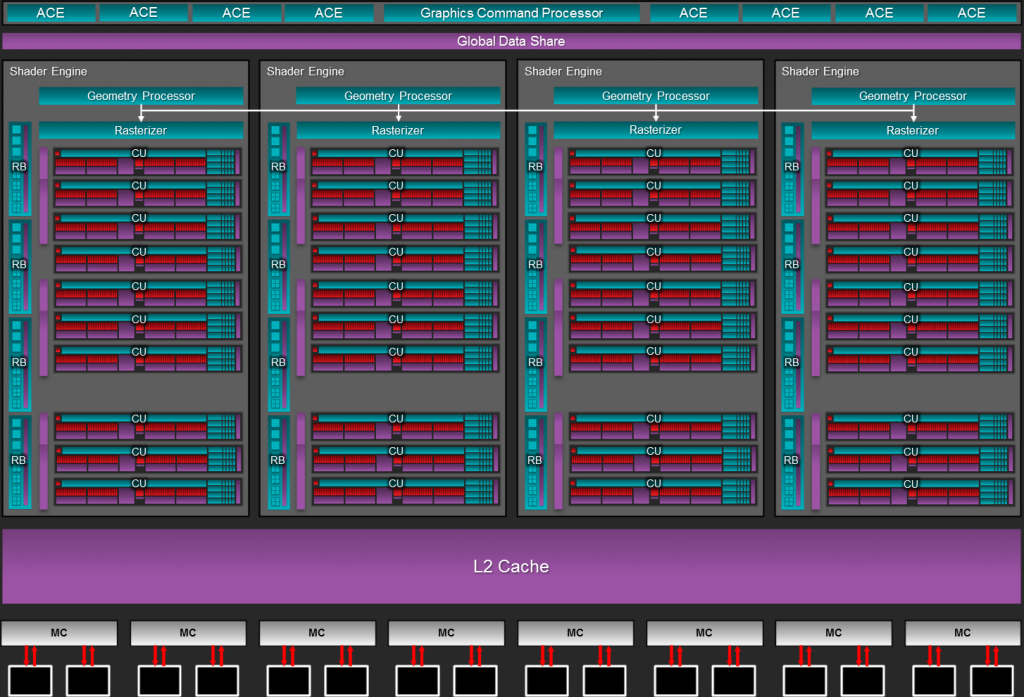Select Rasterizer in second Shader Engine from left
Screen dimensions: 1024x697
coord(398,130)
